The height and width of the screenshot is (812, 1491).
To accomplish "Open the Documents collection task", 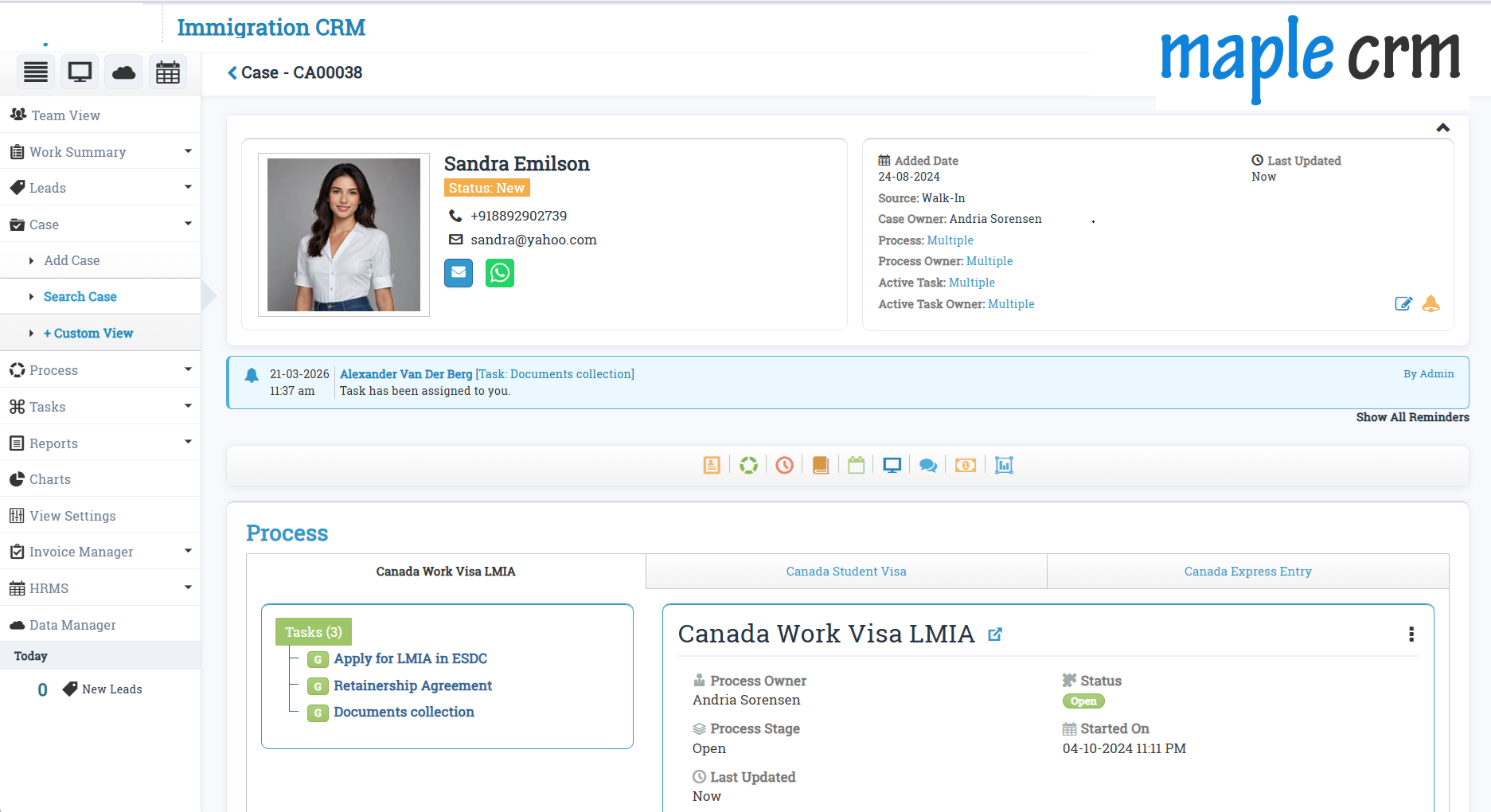I will click(404, 712).
